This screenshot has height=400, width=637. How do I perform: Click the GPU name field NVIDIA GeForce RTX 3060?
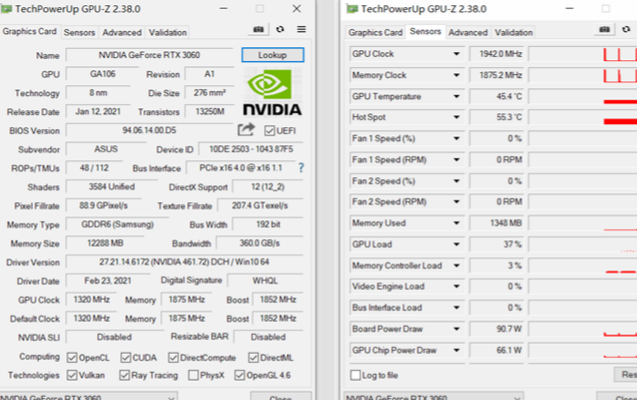(x=150, y=55)
